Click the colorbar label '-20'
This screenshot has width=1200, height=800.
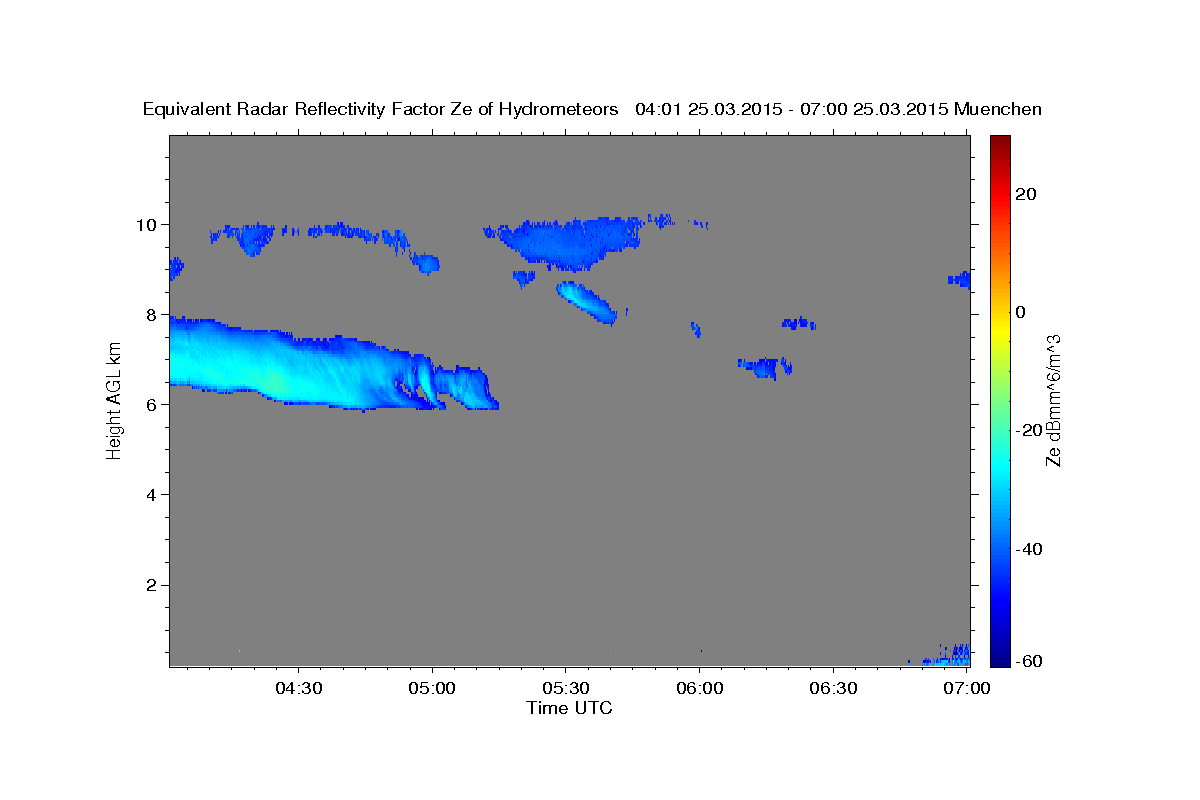pyautogui.click(x=1030, y=430)
